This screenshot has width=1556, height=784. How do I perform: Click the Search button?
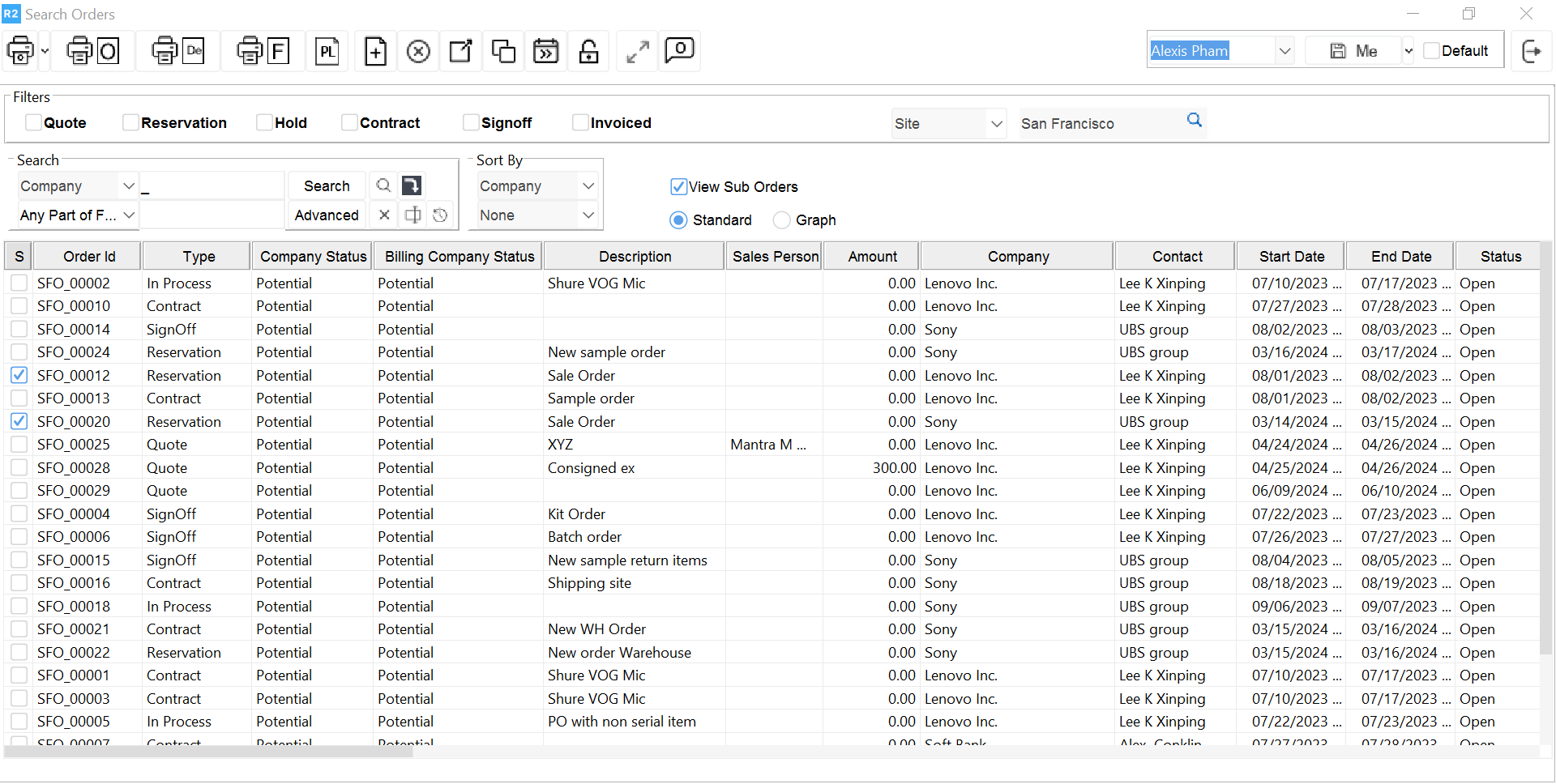(327, 186)
